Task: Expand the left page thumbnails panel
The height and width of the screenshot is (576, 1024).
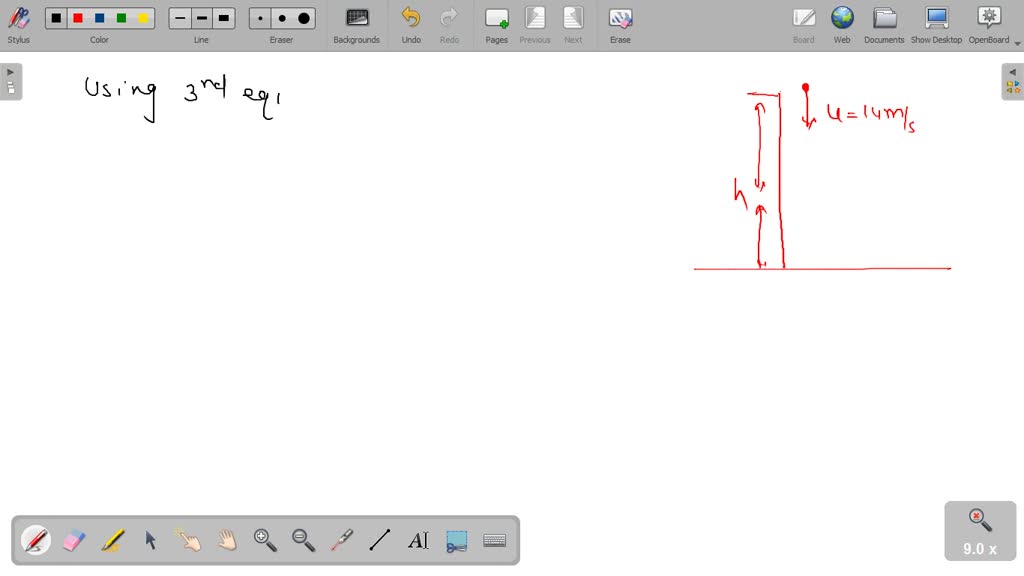Action: point(10,81)
